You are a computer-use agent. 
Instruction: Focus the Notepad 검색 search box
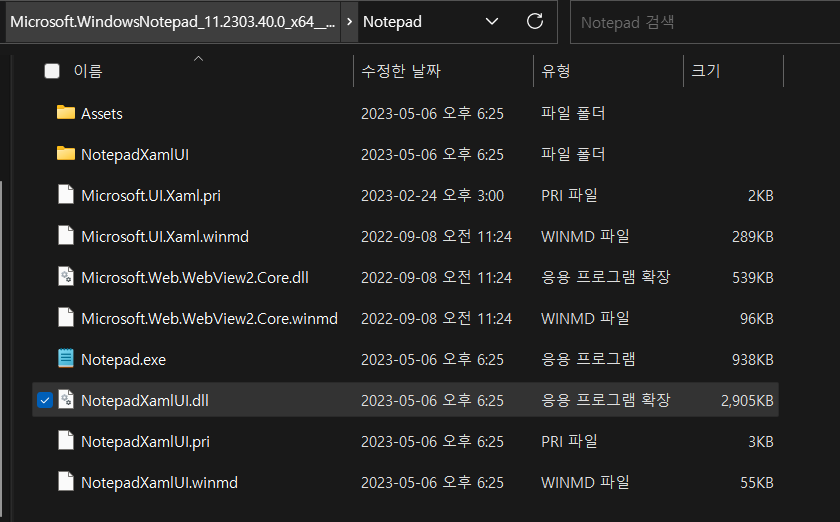(705, 22)
